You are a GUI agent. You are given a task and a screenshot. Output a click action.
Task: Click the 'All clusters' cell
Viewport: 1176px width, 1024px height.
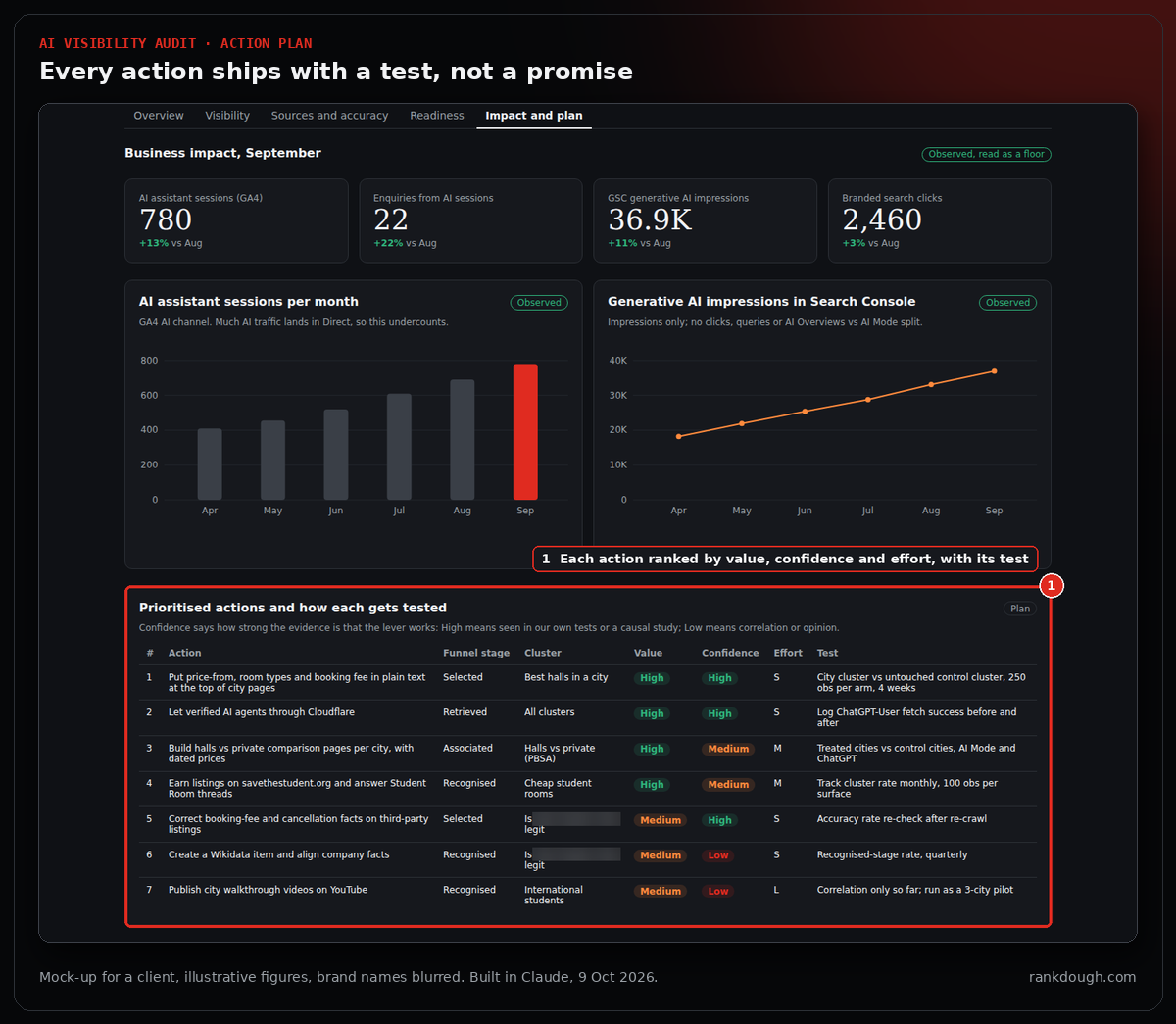click(x=549, y=712)
